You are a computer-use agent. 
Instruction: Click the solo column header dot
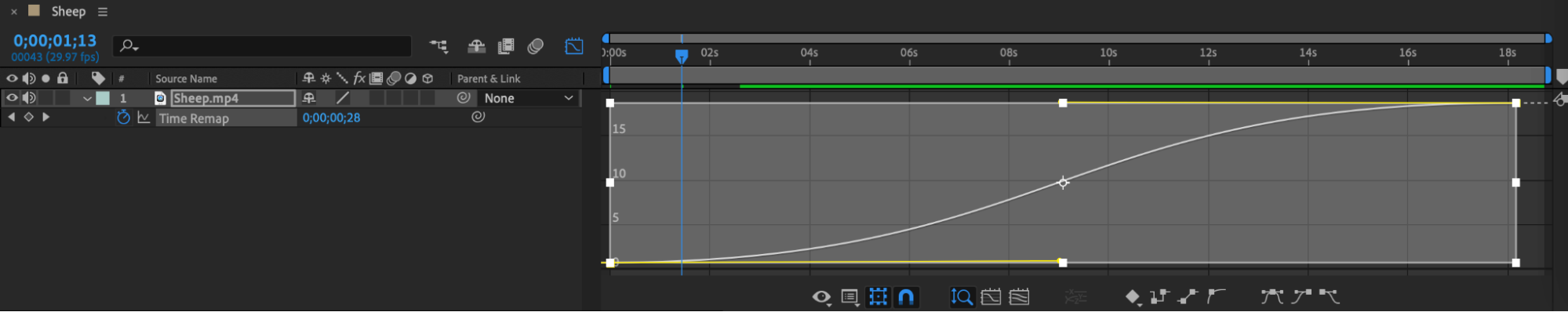45,78
